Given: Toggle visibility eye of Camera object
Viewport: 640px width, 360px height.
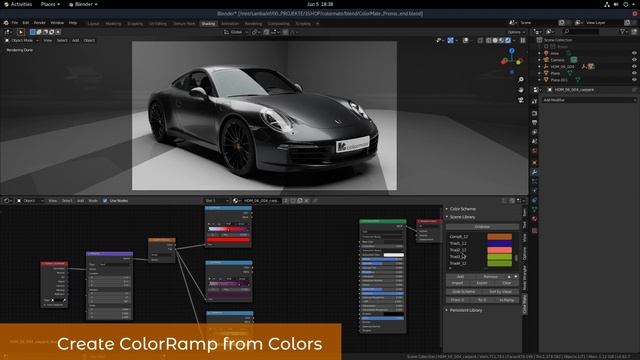Looking at the screenshot, I should coord(634,60).
